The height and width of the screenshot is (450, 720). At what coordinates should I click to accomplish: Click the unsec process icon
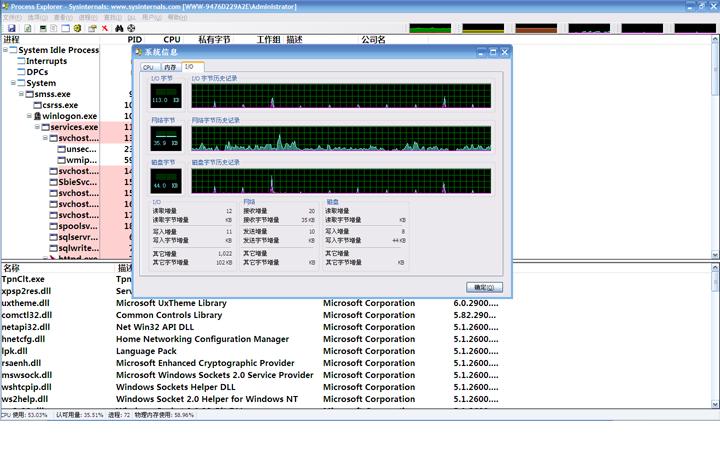(62, 149)
